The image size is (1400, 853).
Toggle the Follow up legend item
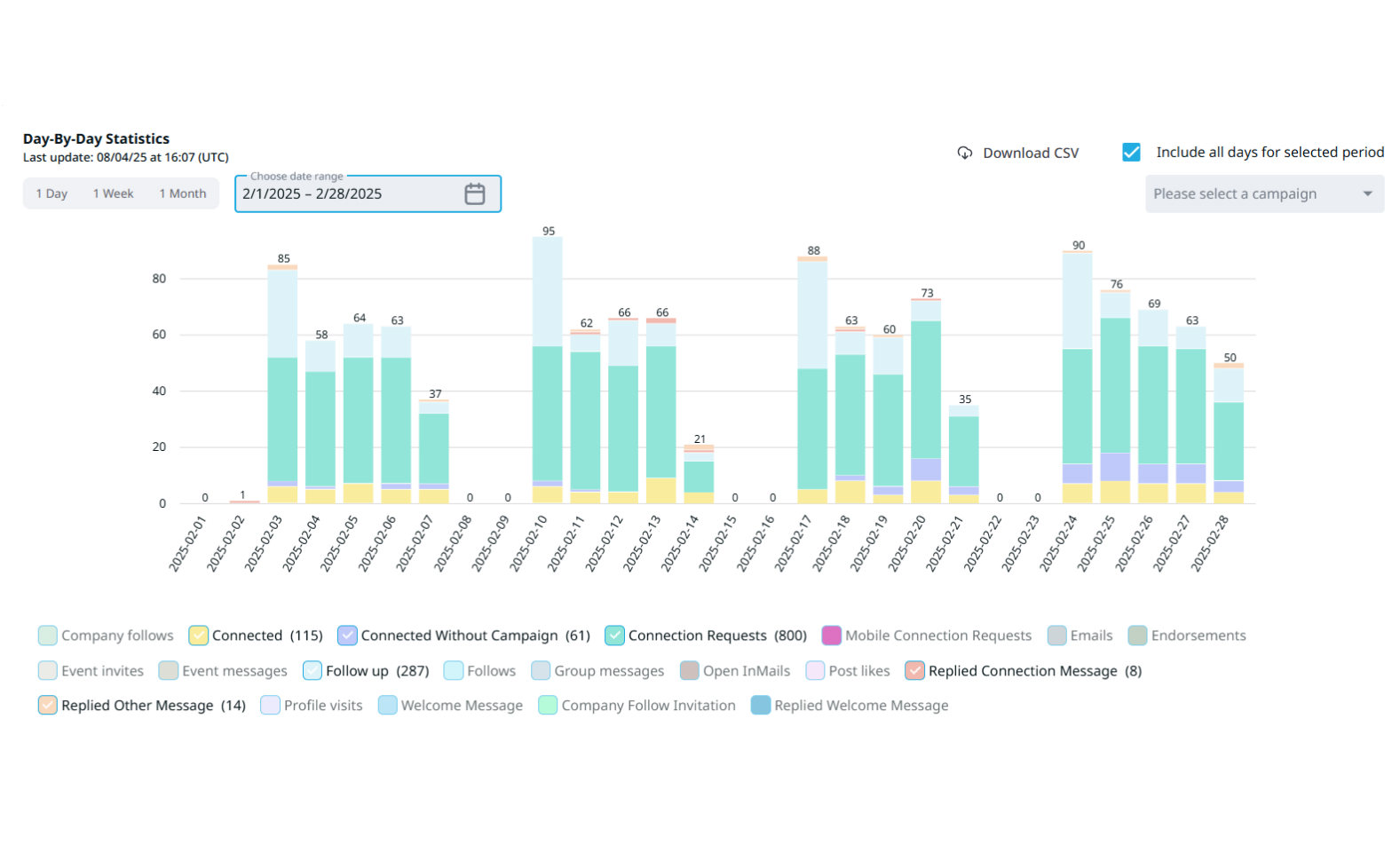pos(312,671)
